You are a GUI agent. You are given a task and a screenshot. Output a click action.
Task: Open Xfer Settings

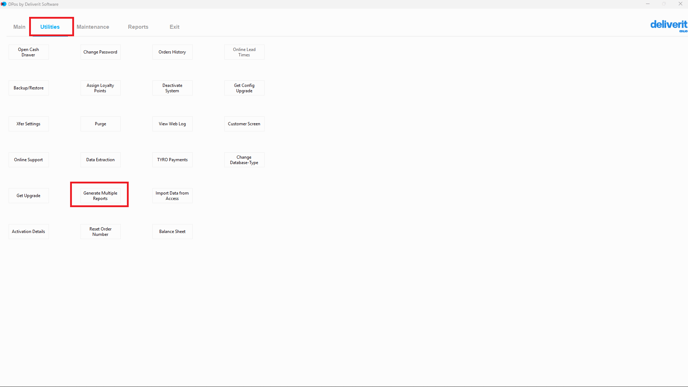[29, 124]
